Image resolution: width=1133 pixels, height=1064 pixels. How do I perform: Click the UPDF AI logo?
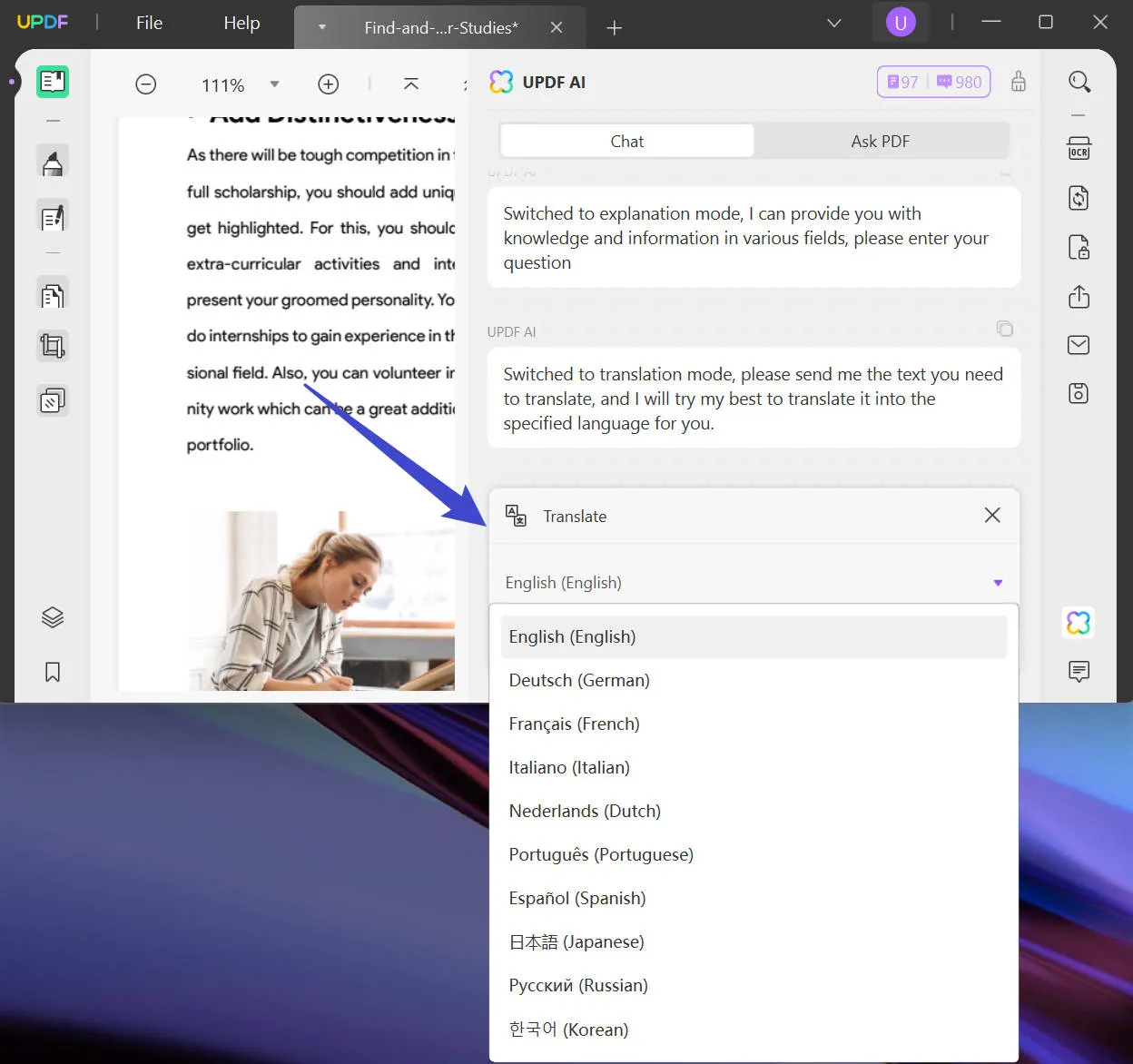coord(501,82)
